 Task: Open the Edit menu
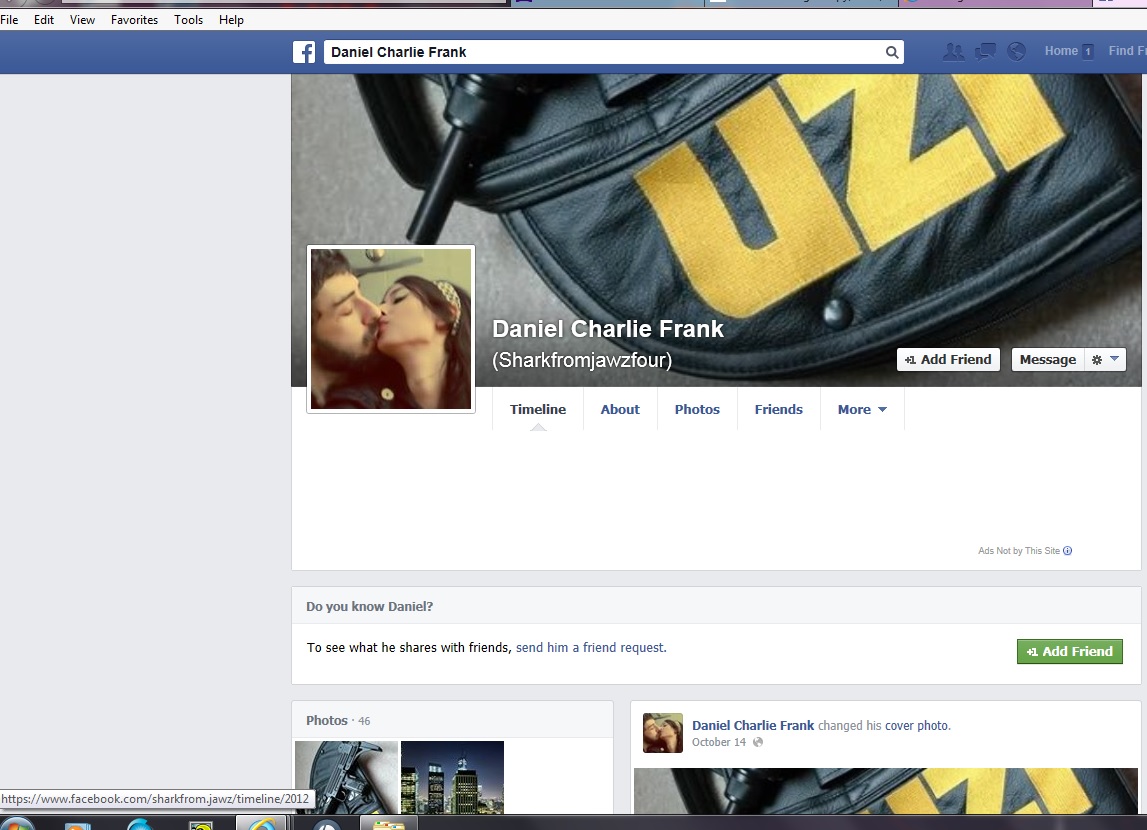click(44, 20)
